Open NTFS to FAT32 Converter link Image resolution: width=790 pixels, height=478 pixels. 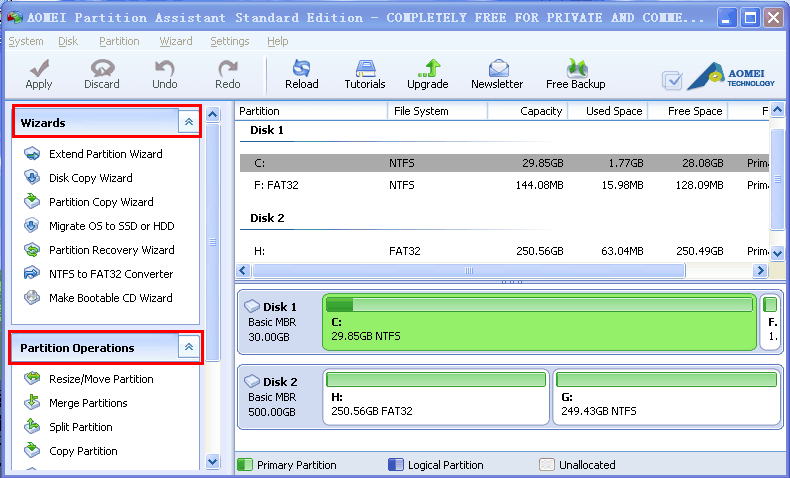click(x=111, y=274)
